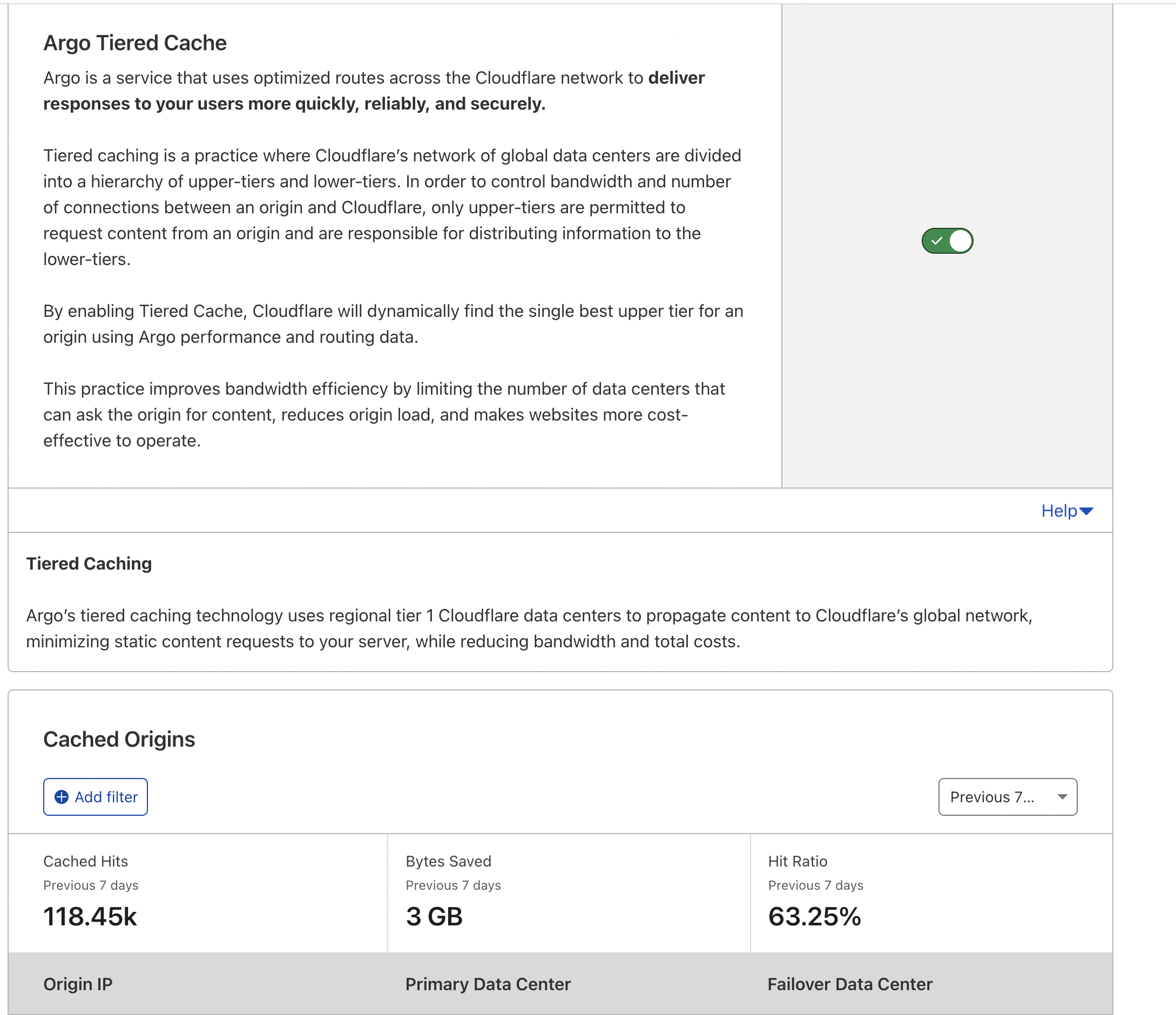The width and height of the screenshot is (1176, 1015).
Task: Open the Previous 7 days dropdown
Action: pyautogui.click(x=1008, y=796)
